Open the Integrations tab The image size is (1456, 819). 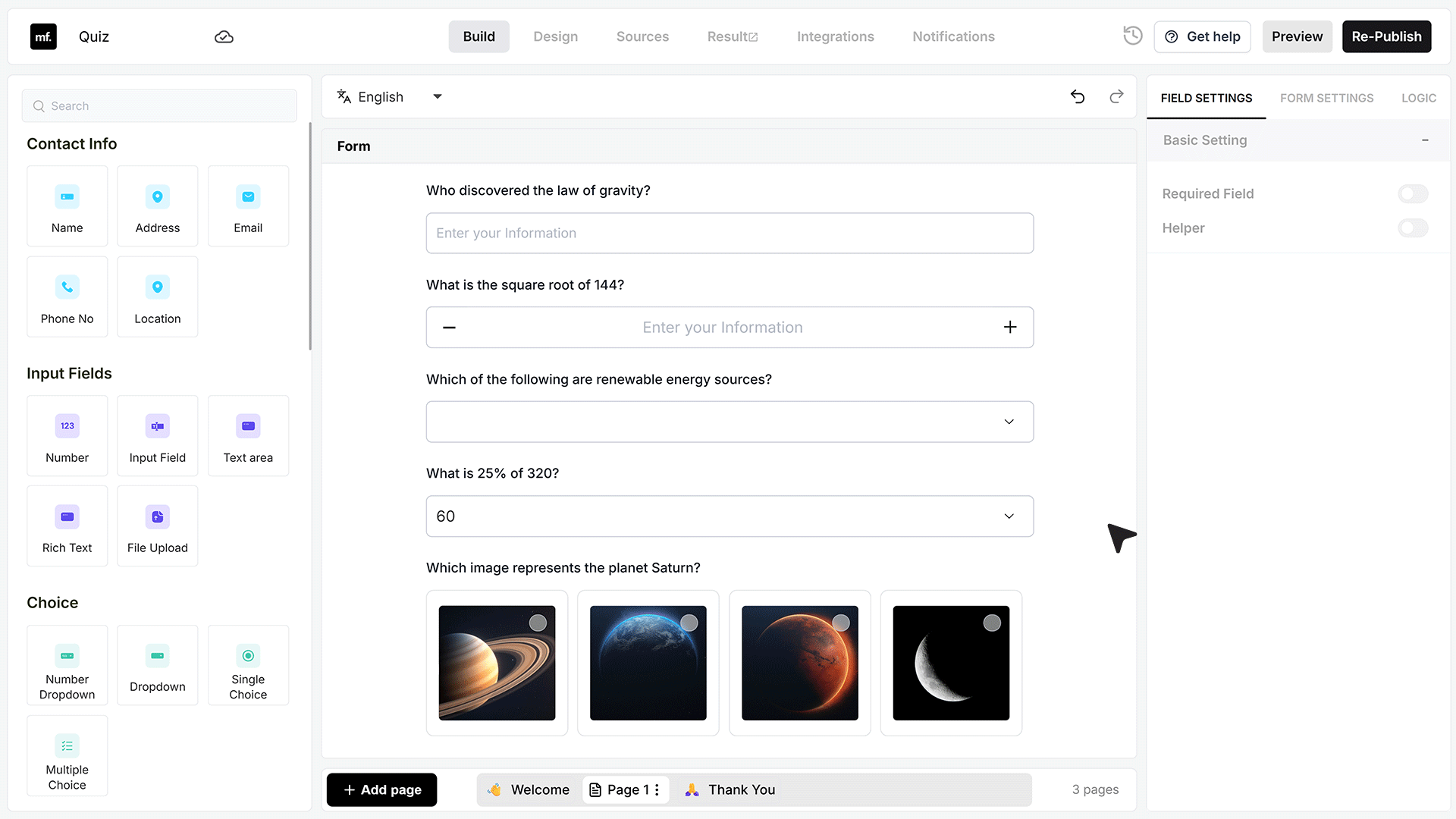pyautogui.click(x=836, y=36)
